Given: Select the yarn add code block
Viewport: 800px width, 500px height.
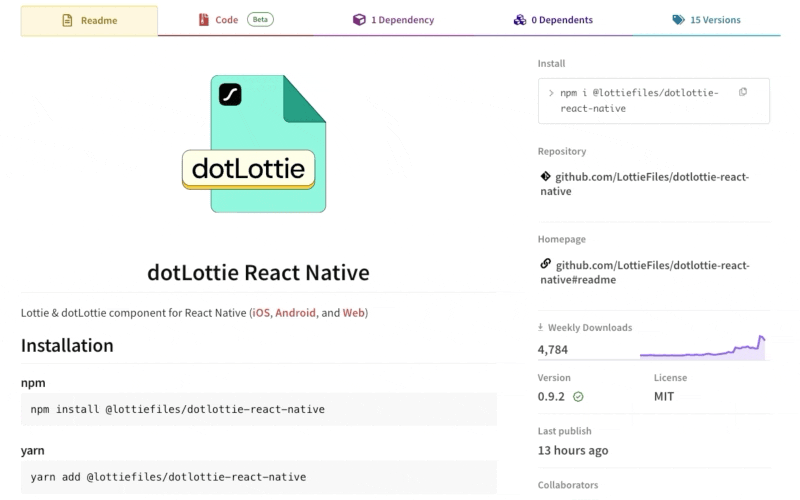Looking at the screenshot, I should pos(259,477).
